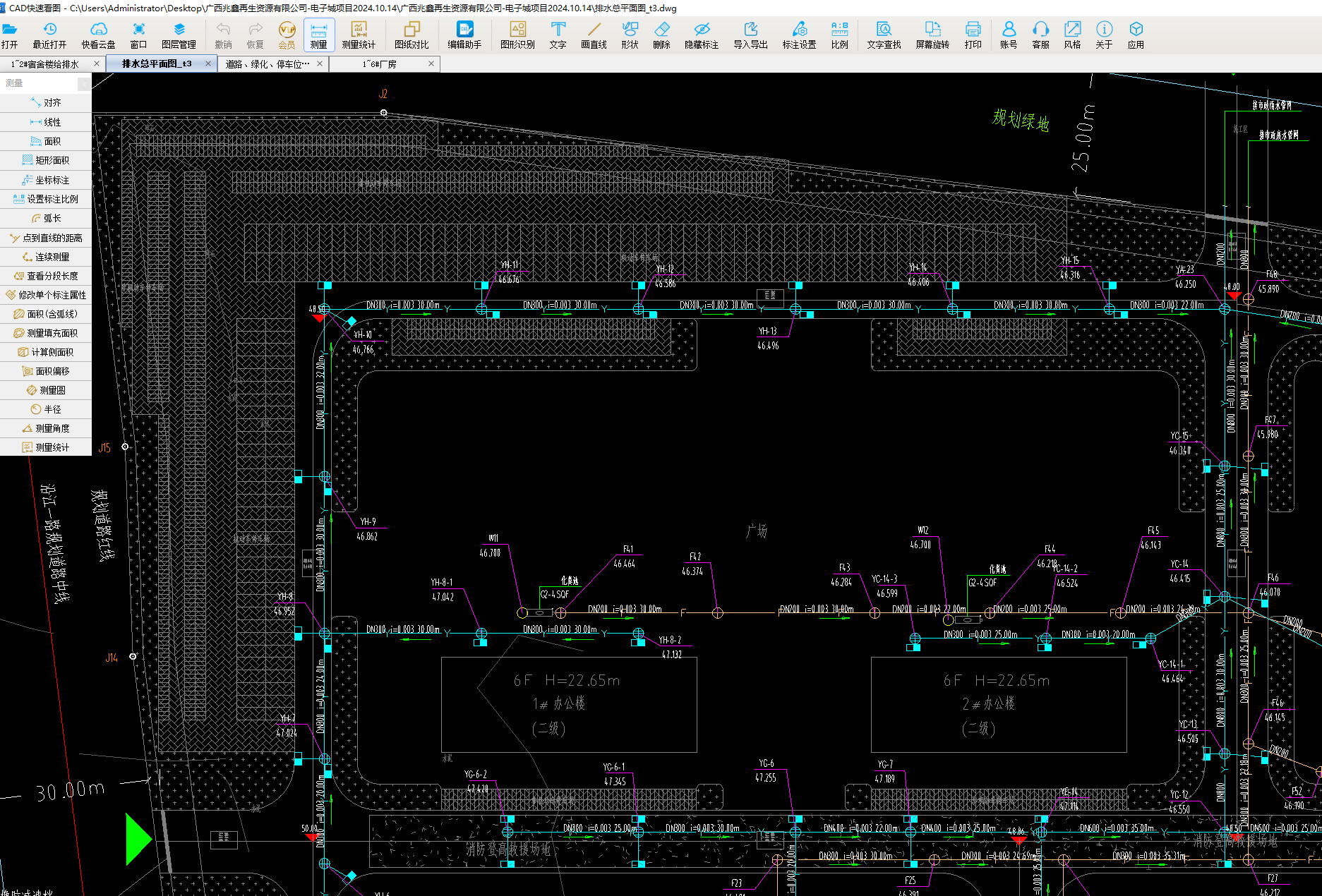
Task: Select 测量填充面积 hatch area tool
Action: click(46, 333)
